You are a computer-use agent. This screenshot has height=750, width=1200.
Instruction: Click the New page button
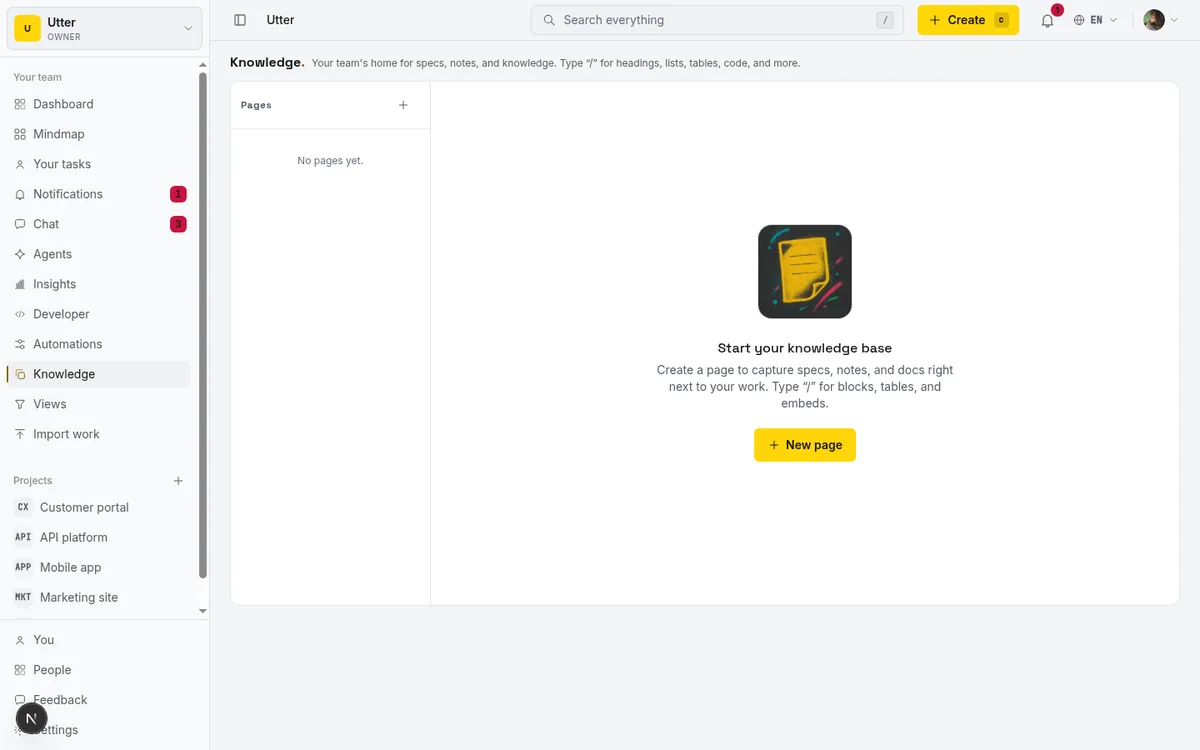tap(805, 445)
